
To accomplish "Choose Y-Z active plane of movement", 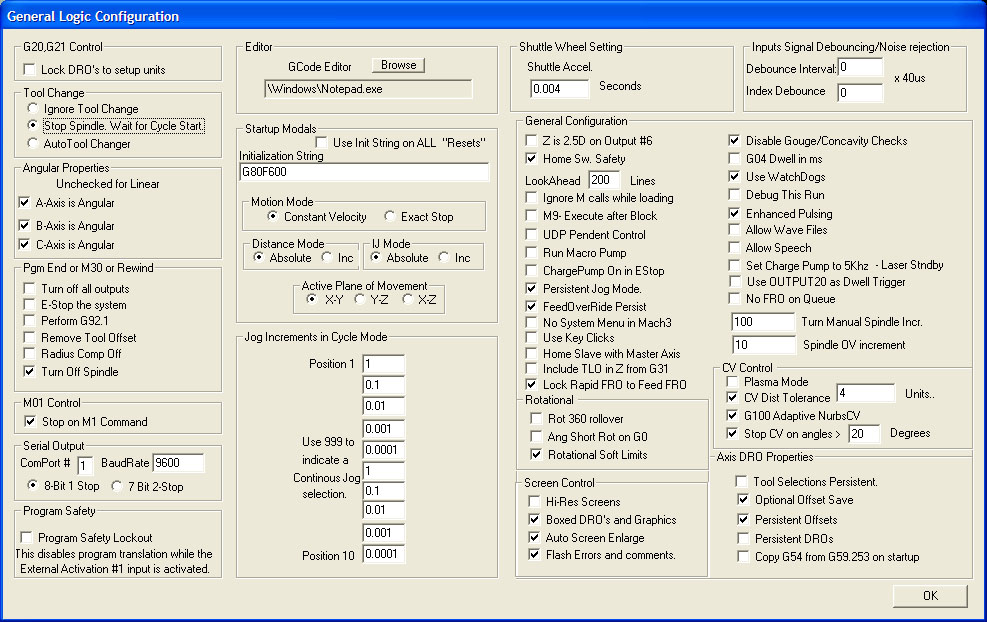I will [359, 299].
